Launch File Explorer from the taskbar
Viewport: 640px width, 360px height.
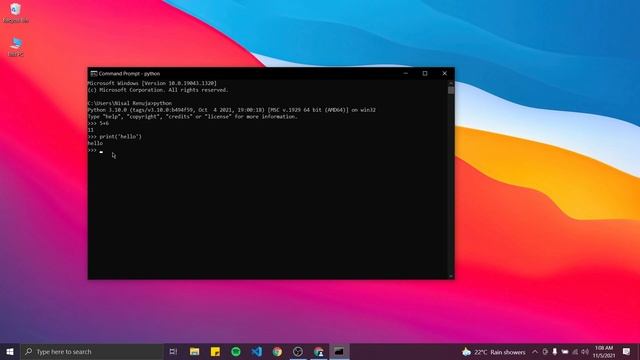tap(194, 351)
